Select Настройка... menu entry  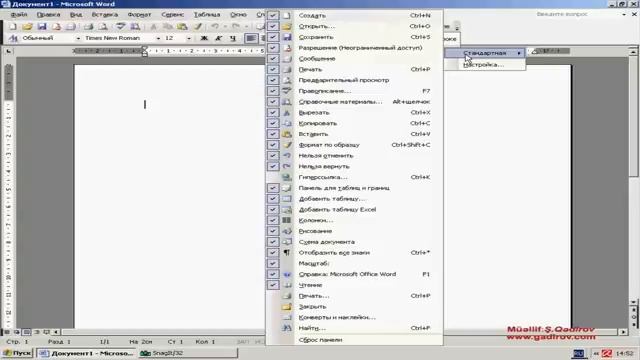pyautogui.click(x=485, y=64)
